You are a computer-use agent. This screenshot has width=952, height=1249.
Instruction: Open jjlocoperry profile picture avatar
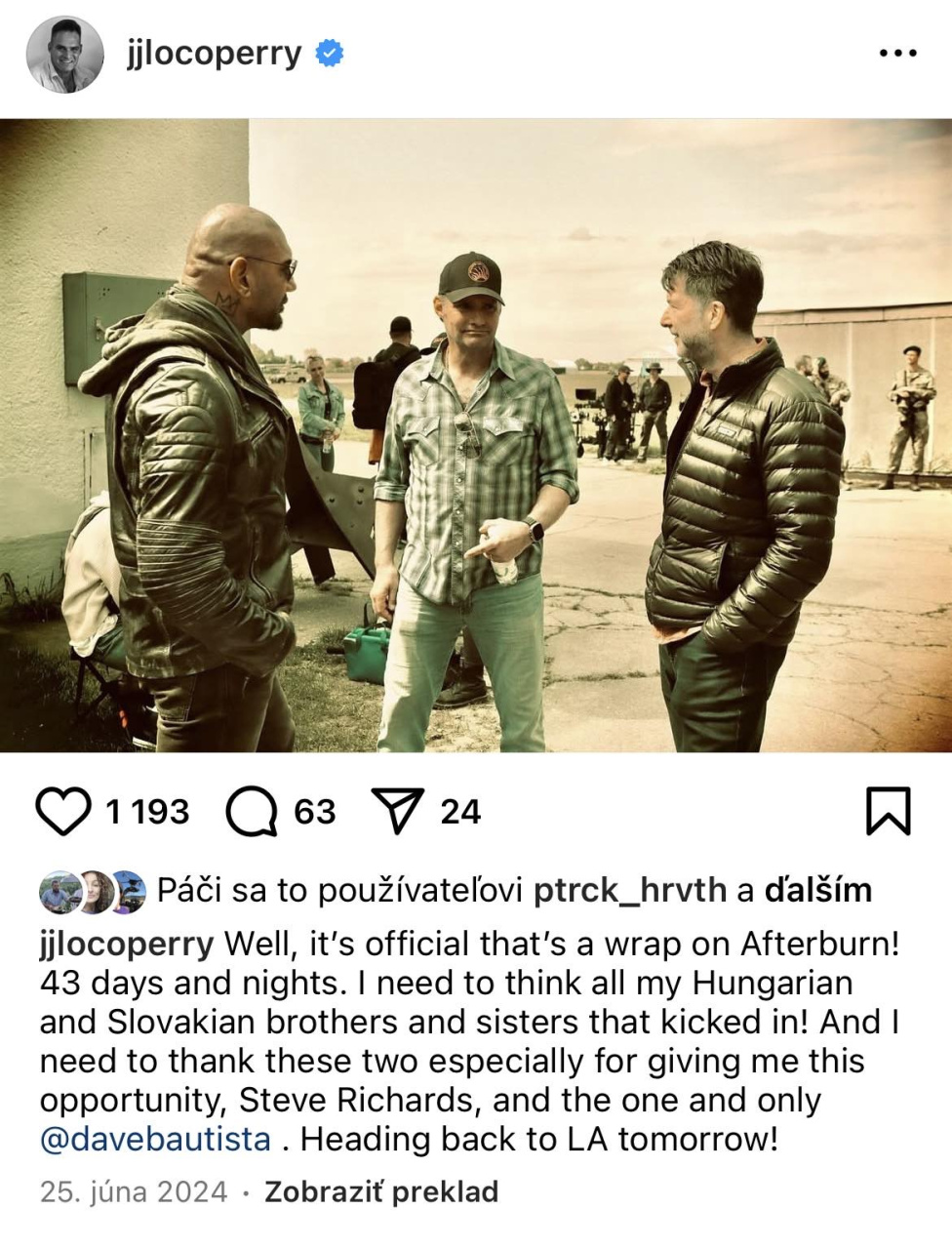click(x=64, y=55)
